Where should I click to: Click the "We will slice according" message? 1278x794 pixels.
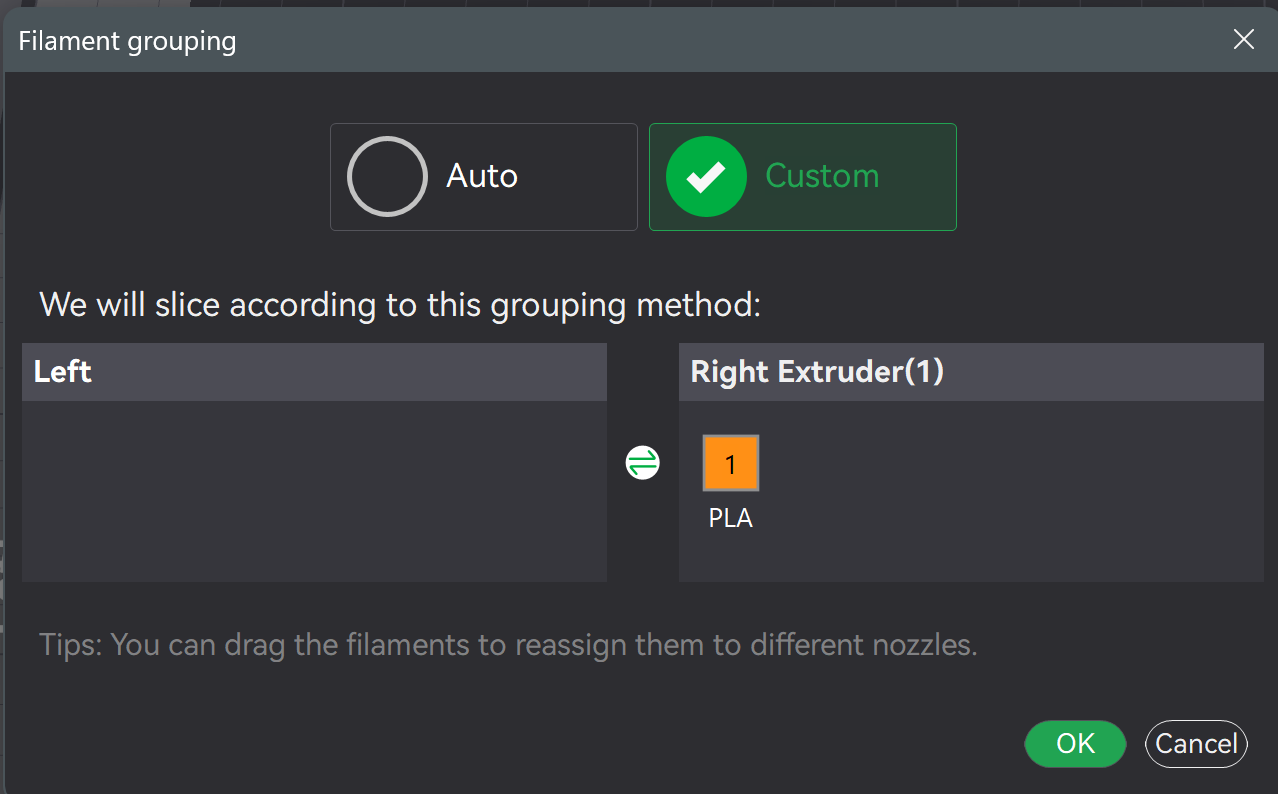400,304
